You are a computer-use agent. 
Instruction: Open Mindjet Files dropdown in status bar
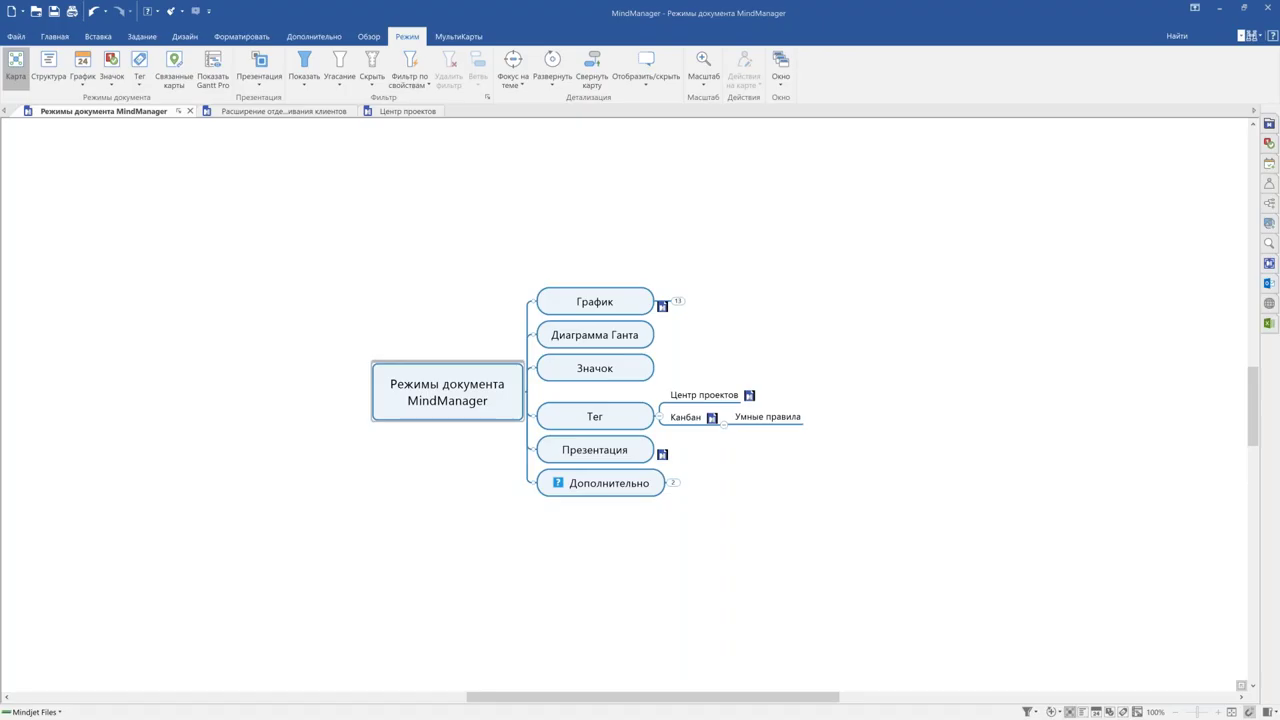pyautogui.click(x=37, y=712)
